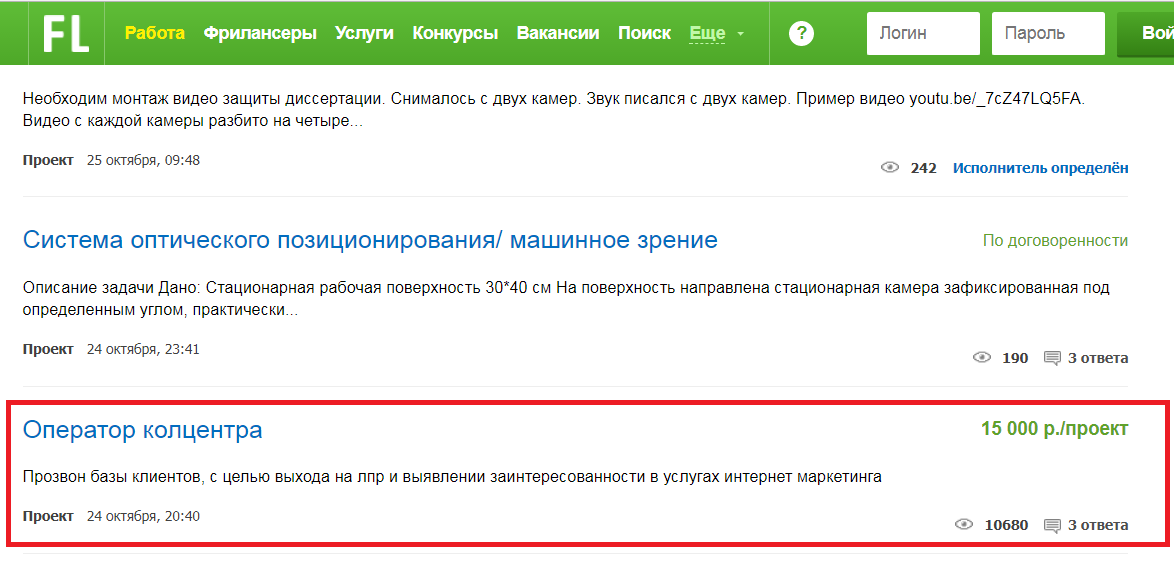Click Проект label beside 24 октября, 20:40
The image size is (1174, 565).
[48, 516]
